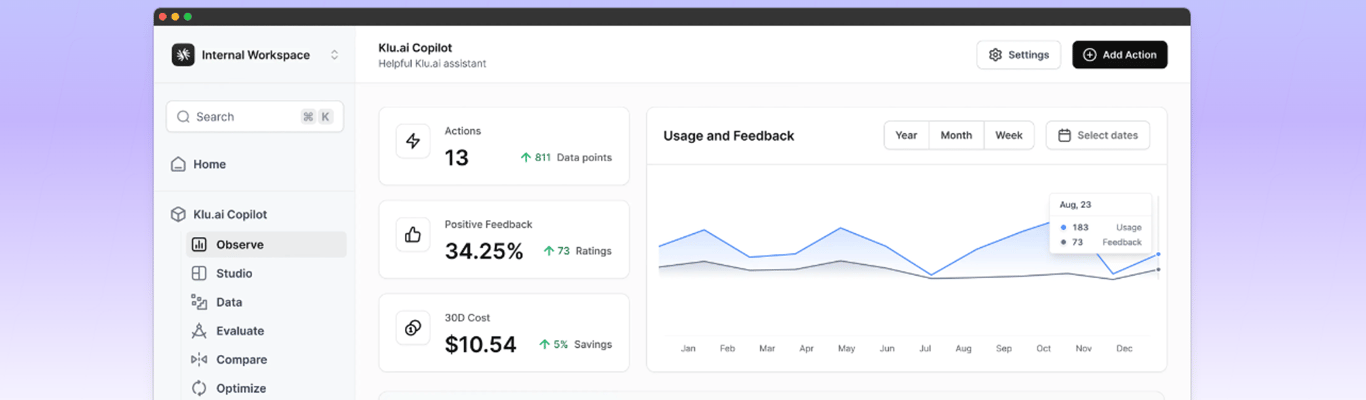Click the Usage and Feedback heading
1366x400 pixels.
coord(729,136)
